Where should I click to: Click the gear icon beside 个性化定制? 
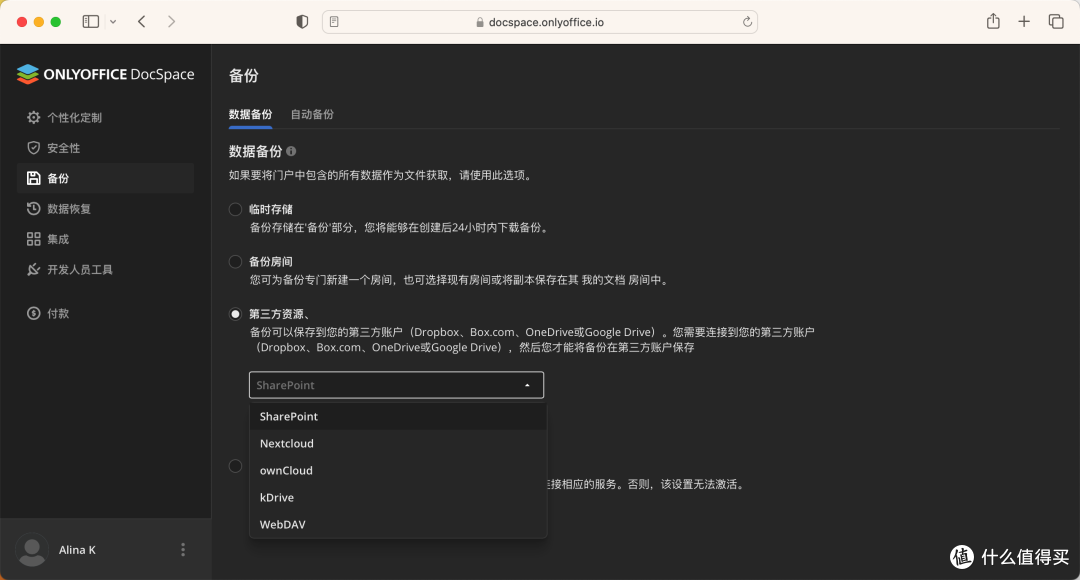click(33, 118)
